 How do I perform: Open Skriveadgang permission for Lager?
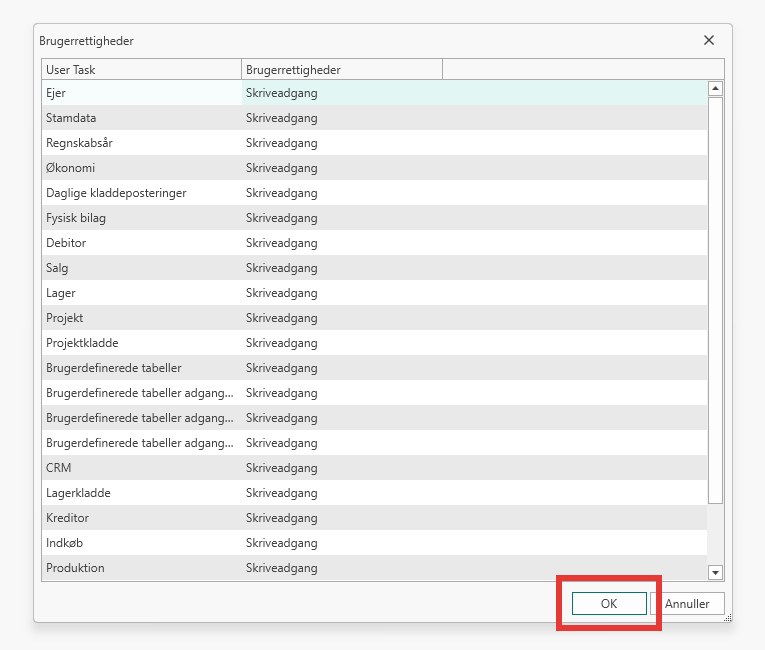(342, 293)
